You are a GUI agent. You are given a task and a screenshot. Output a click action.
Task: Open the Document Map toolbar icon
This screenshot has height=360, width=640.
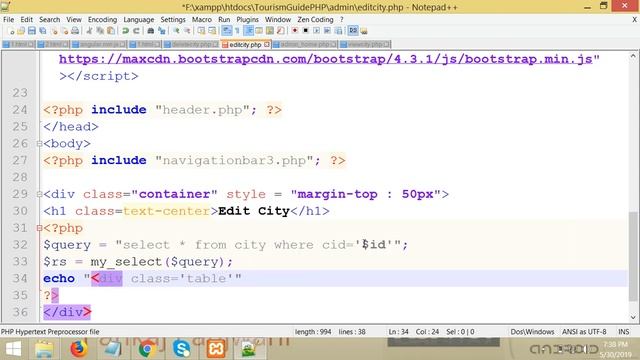[x=270, y=31]
